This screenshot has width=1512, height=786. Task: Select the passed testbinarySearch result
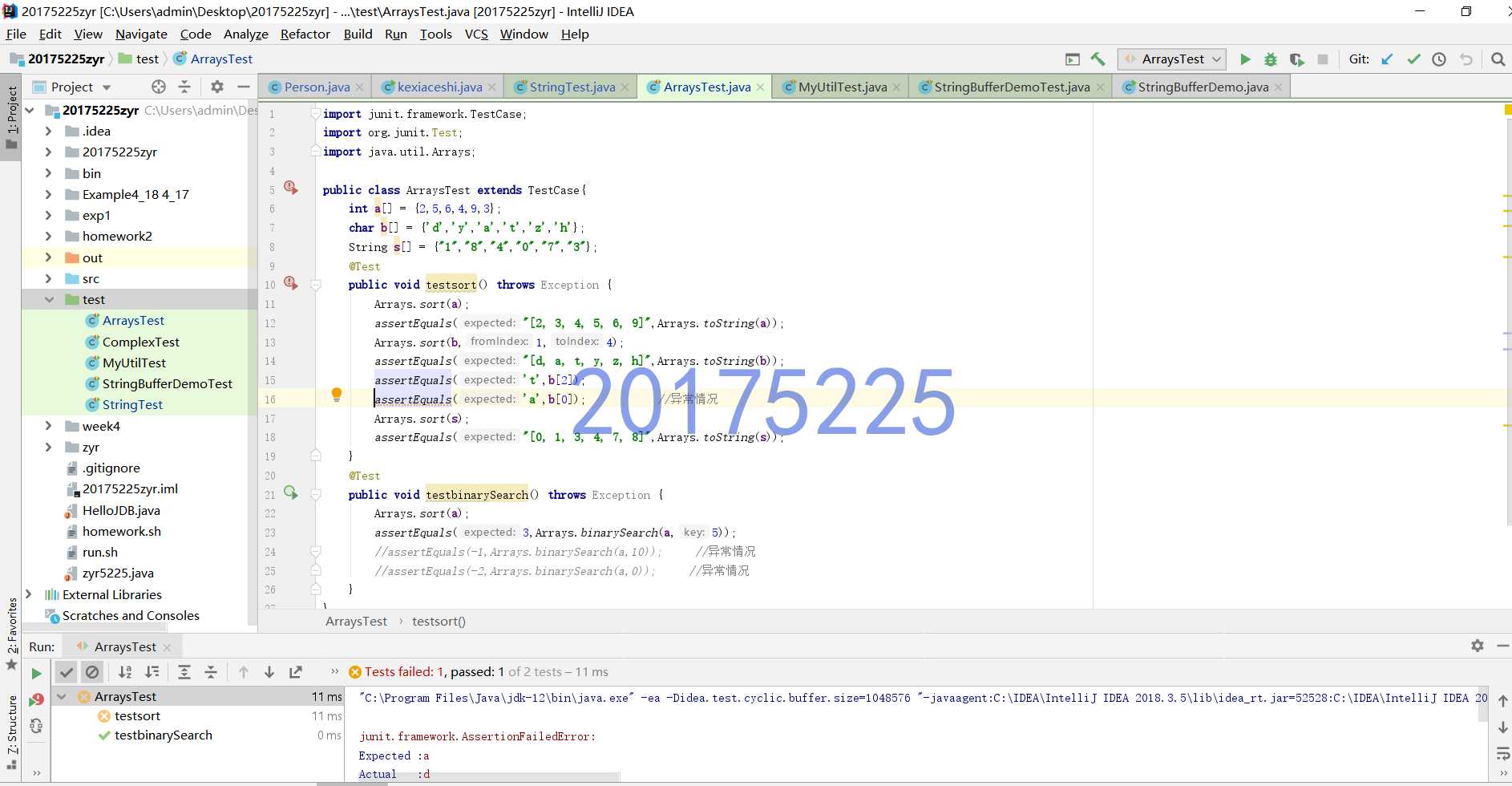(163, 735)
